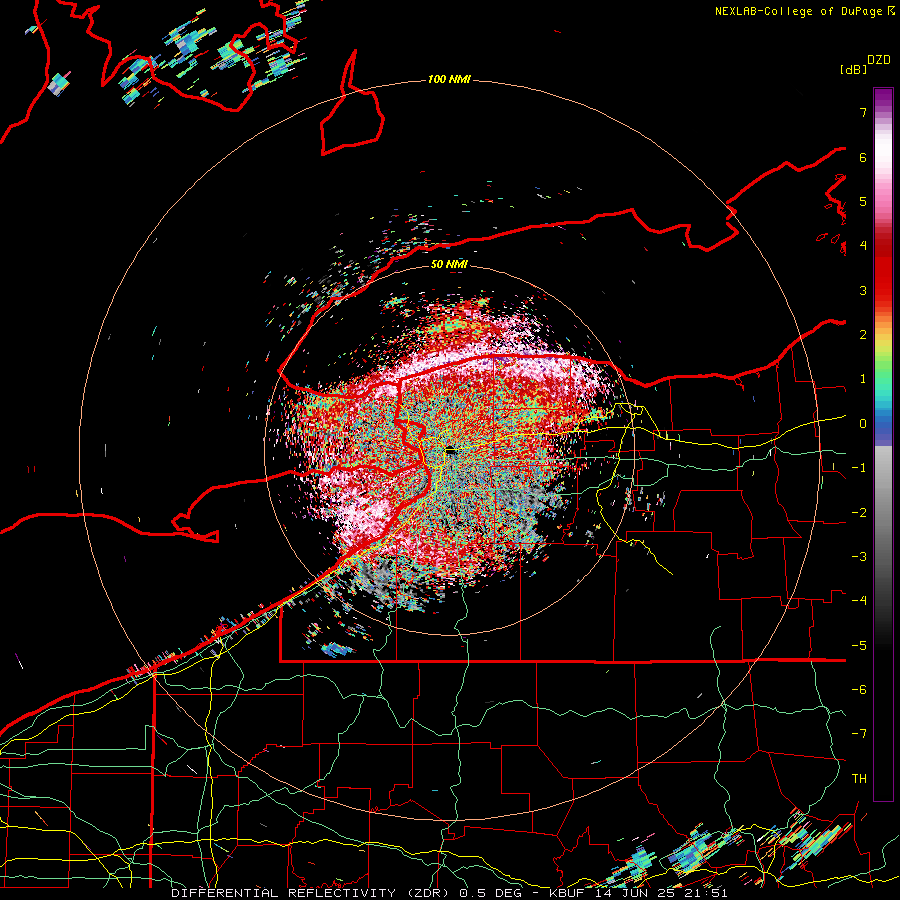Click the 100 NMI range ring label

coord(449,79)
